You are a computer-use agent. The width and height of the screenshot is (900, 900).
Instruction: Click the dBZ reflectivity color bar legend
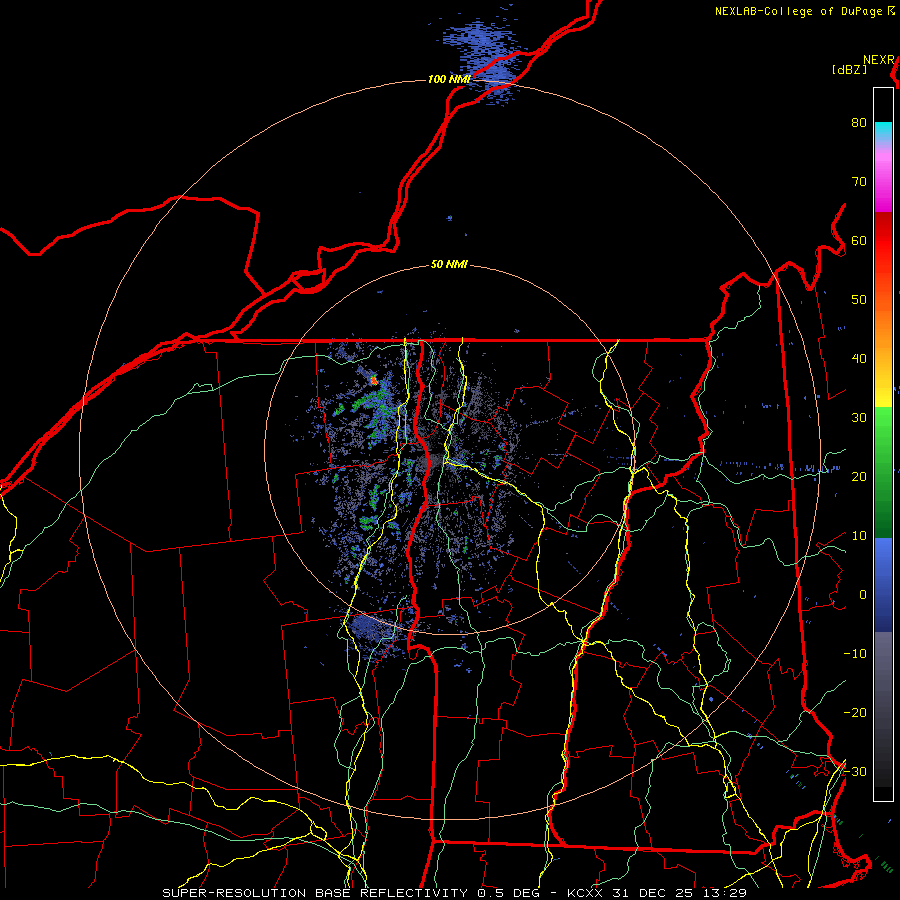point(883,444)
